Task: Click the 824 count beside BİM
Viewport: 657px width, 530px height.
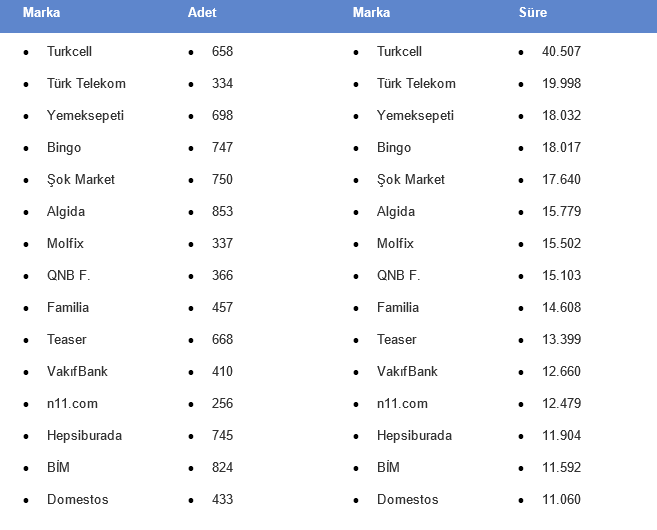Action: tap(222, 468)
